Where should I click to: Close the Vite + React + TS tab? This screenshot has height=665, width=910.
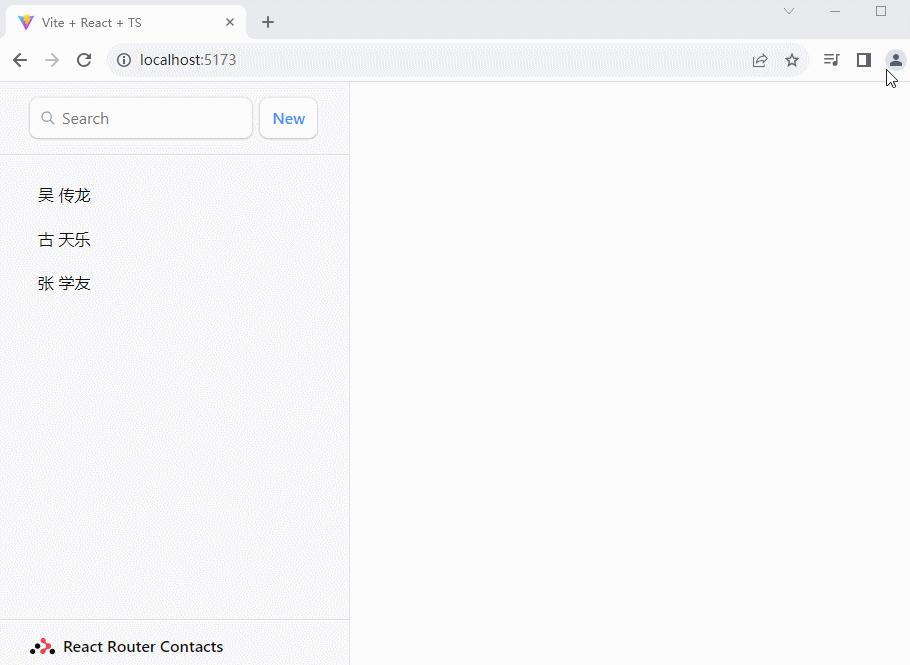tap(230, 22)
